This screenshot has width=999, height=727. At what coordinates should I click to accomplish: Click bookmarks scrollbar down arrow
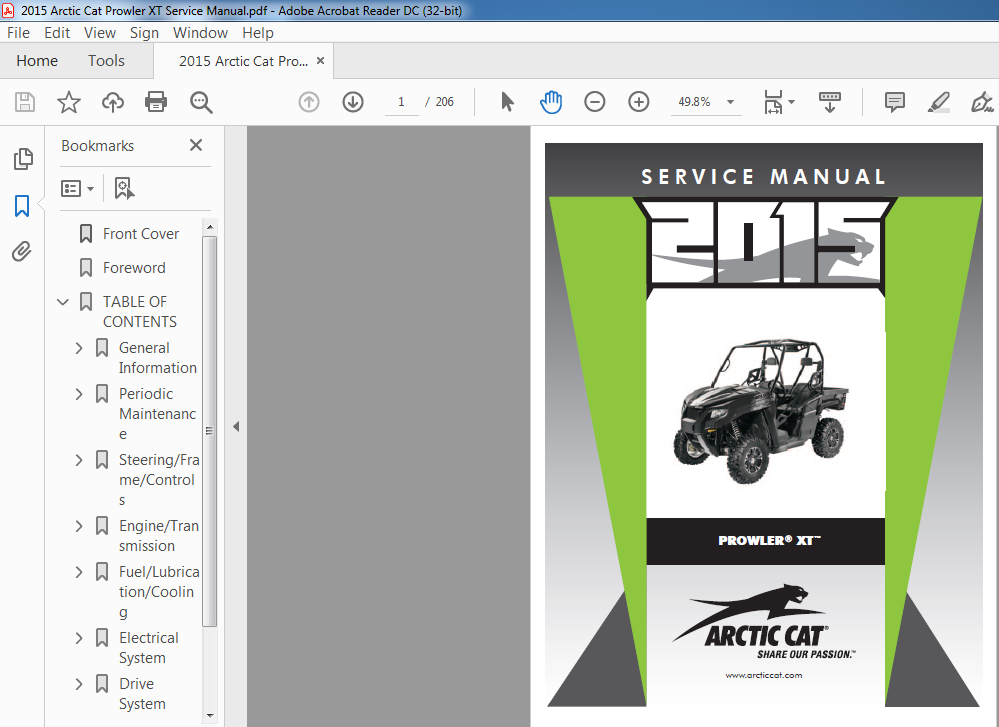tap(210, 716)
